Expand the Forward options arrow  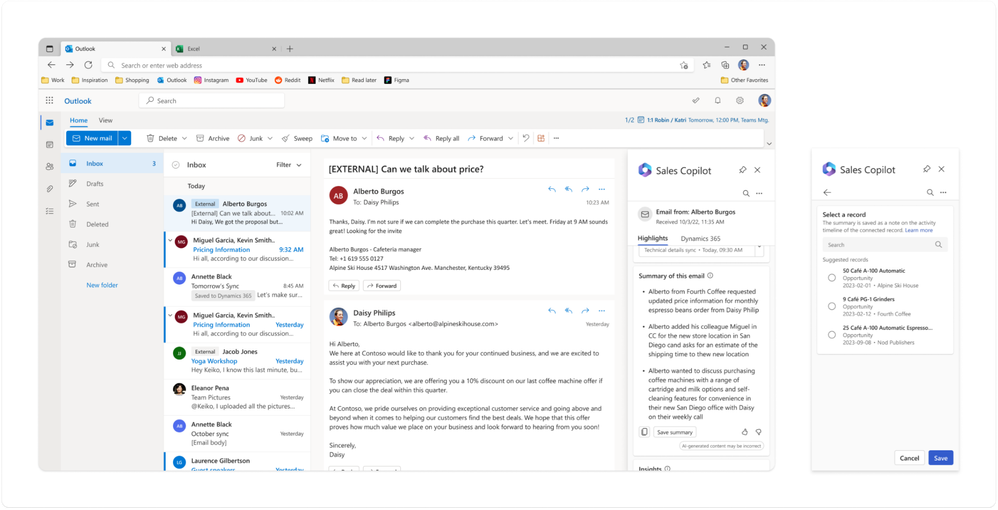510,138
